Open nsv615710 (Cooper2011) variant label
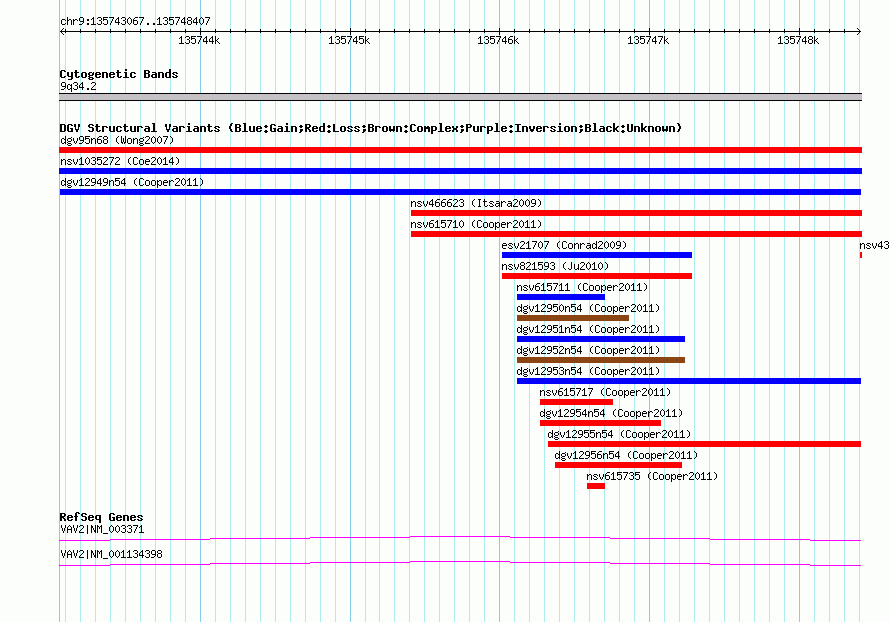 click(476, 224)
